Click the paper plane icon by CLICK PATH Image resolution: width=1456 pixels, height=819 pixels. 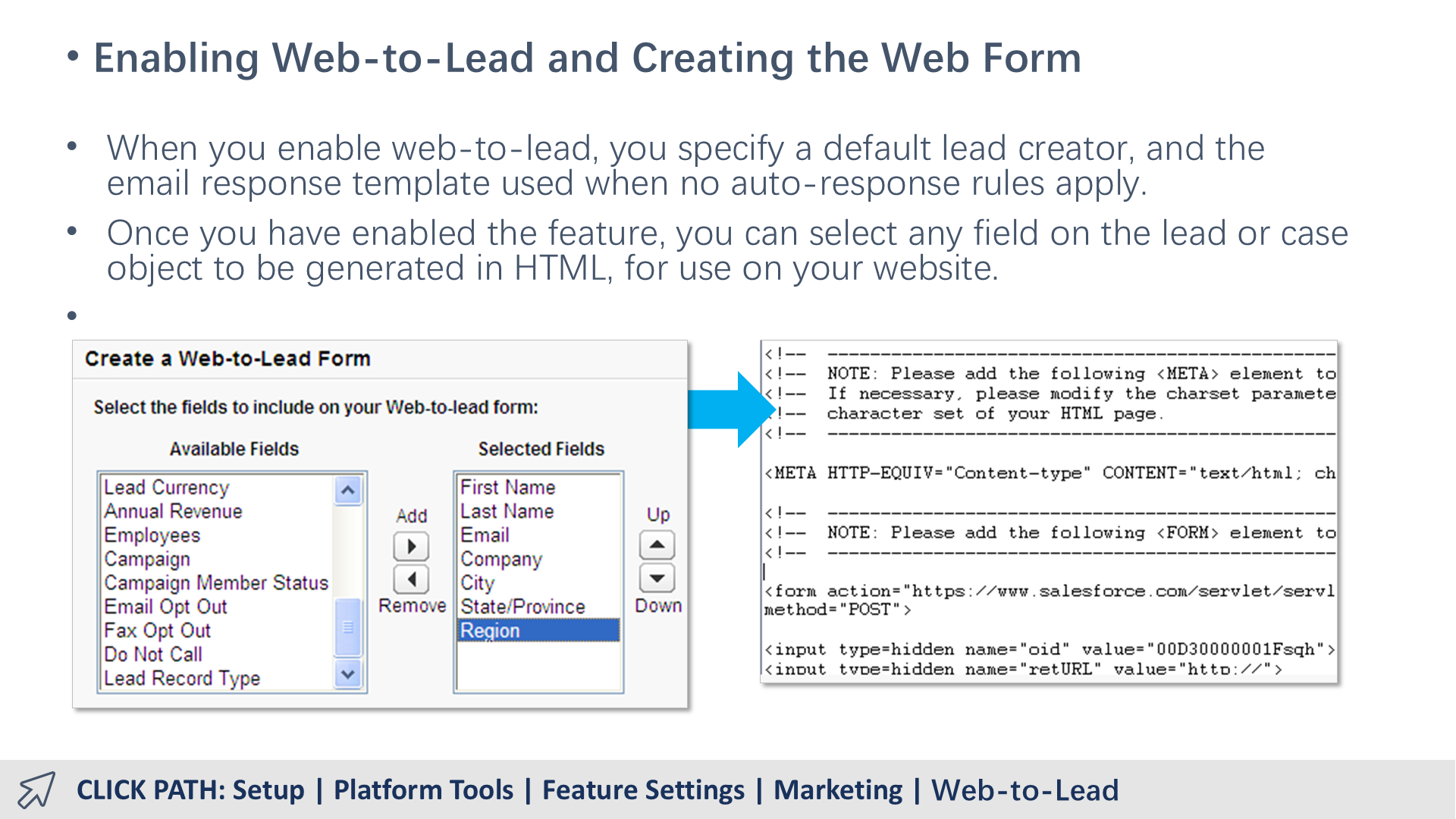click(36, 790)
